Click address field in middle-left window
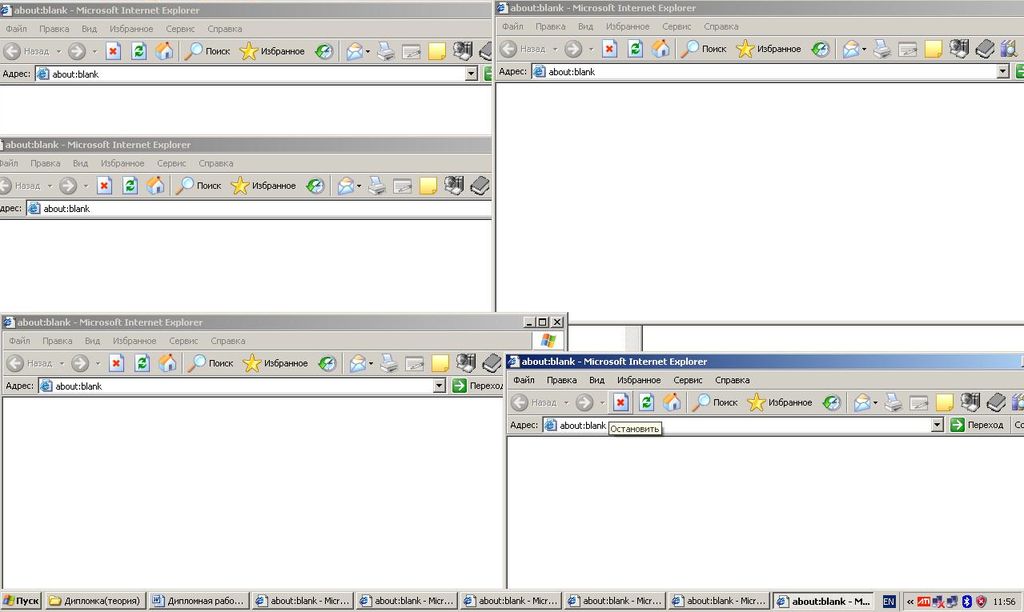Image resolution: width=1024 pixels, height=612 pixels. click(x=259, y=208)
